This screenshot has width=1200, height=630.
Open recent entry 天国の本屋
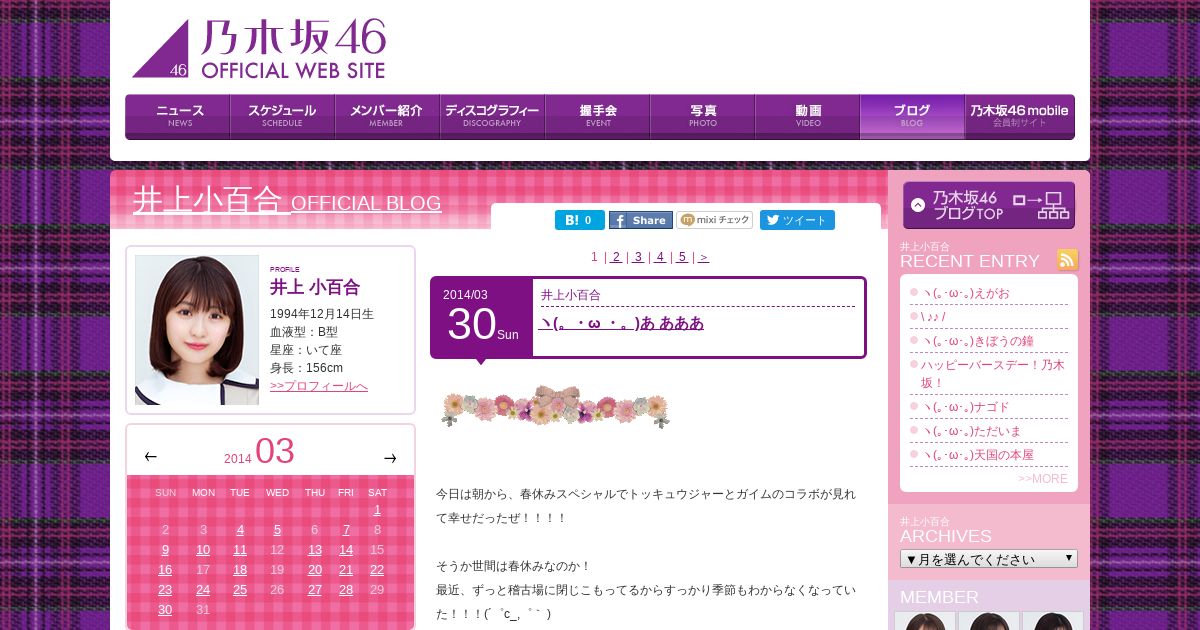tap(977, 455)
